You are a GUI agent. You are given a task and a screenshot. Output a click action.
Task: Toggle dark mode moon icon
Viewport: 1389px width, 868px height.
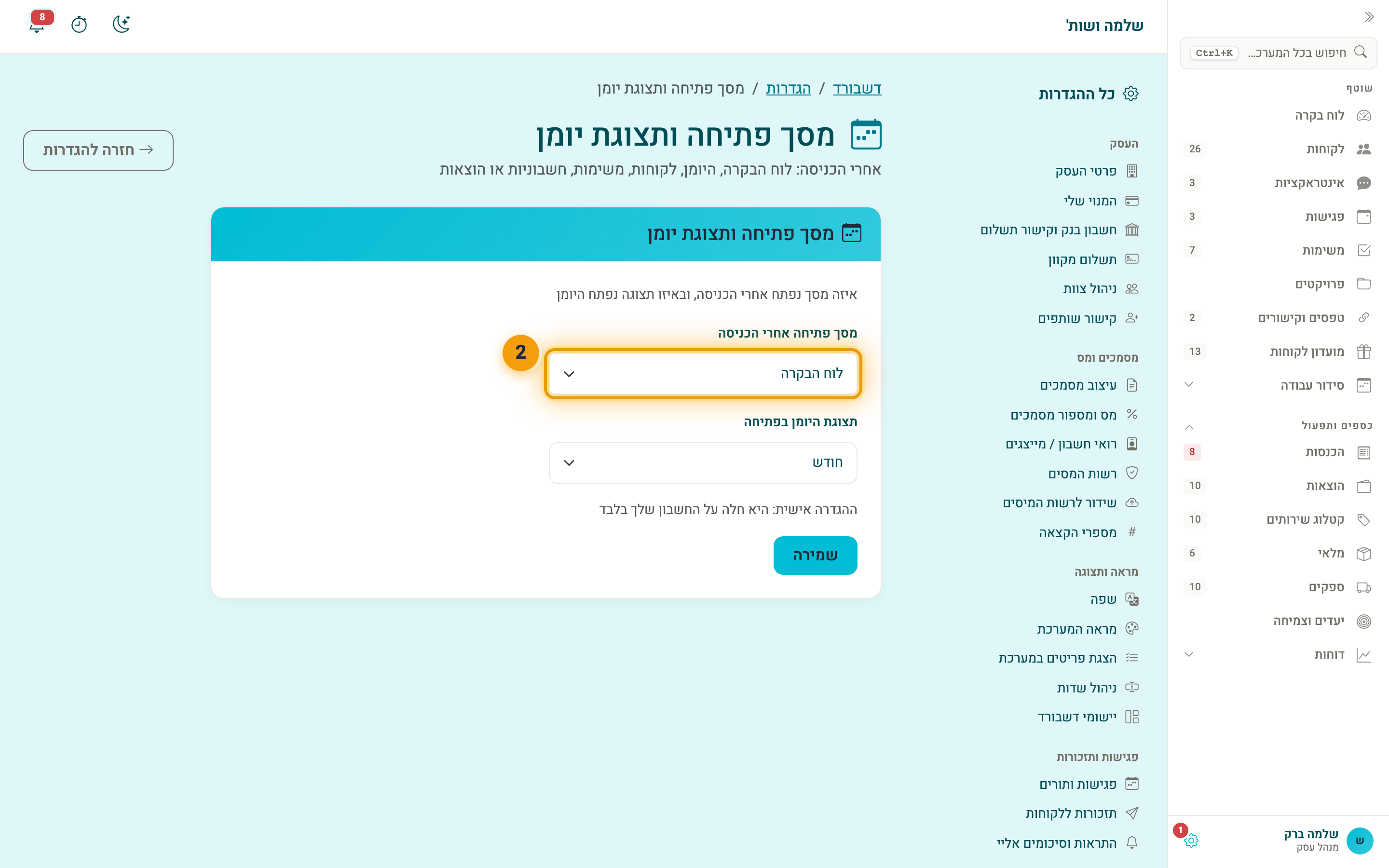121,25
